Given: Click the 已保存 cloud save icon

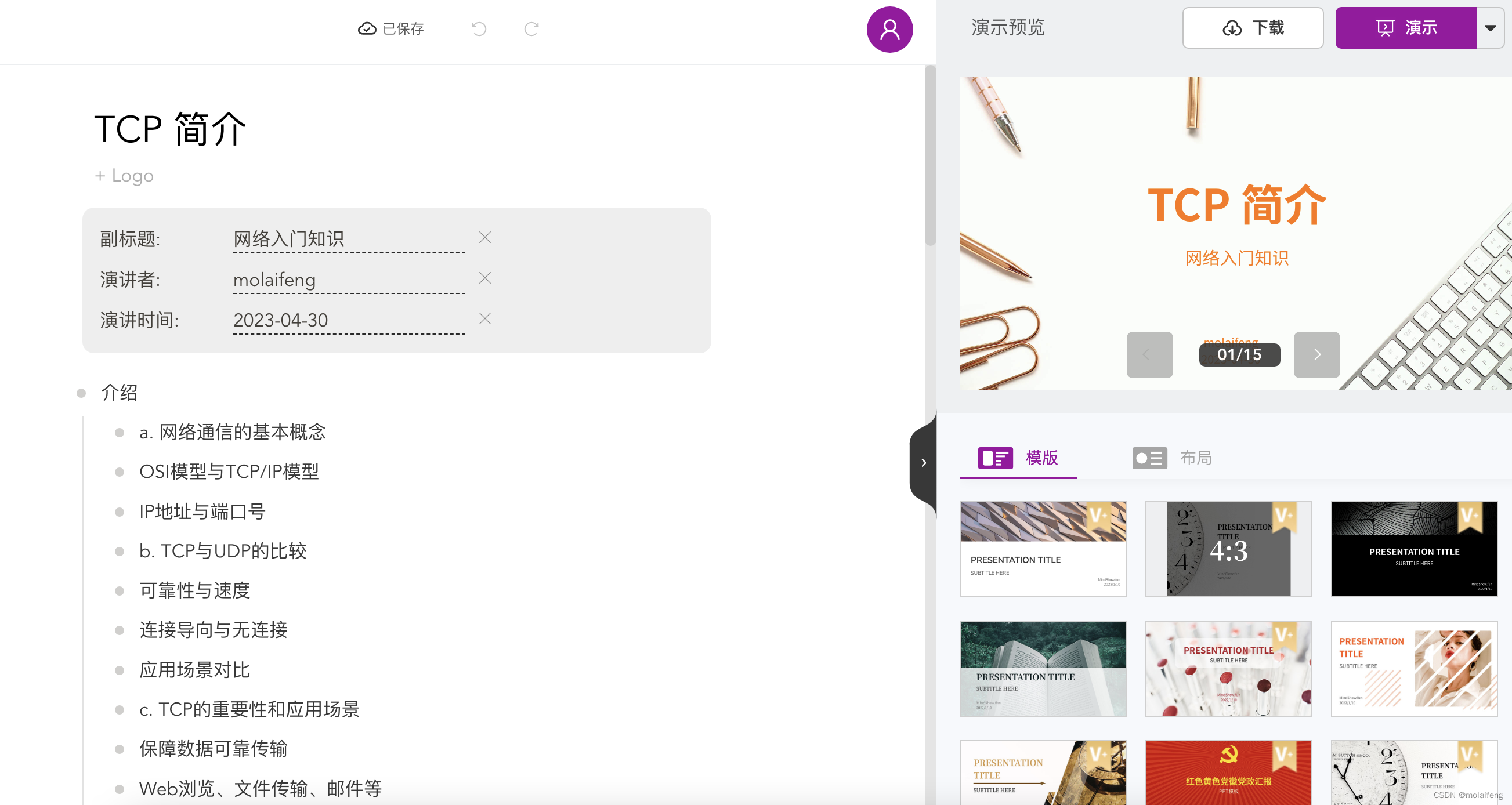Looking at the screenshot, I should [367, 29].
